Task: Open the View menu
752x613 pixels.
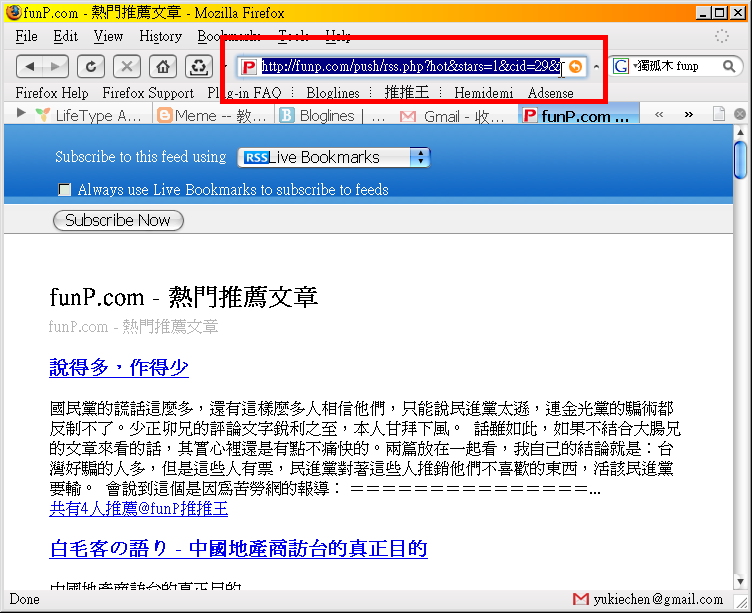Action: pyautogui.click(x=108, y=36)
